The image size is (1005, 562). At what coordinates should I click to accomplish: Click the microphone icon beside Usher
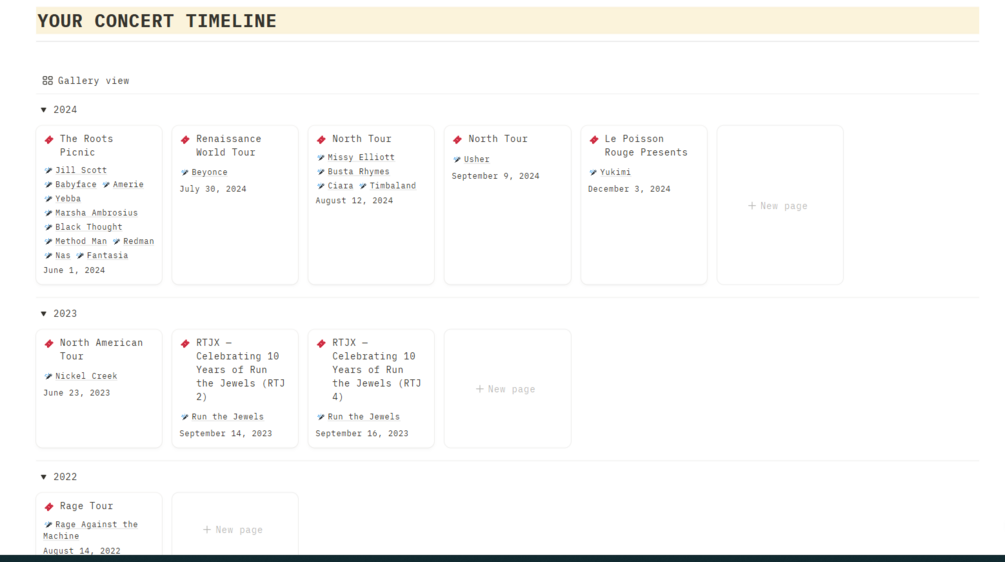pyautogui.click(x=457, y=160)
